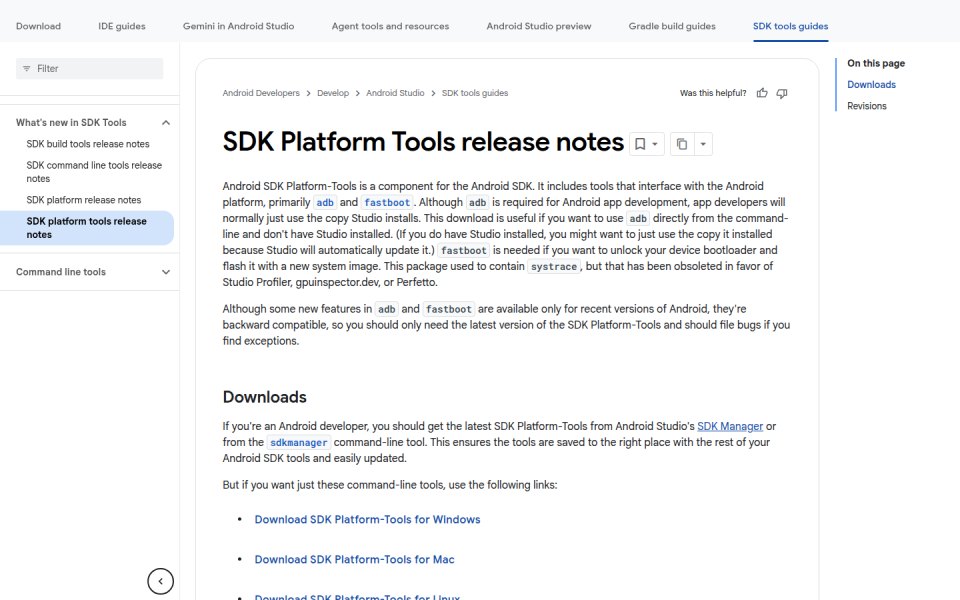Click the first adb code link
This screenshot has height=600, width=960.
tap(325, 203)
